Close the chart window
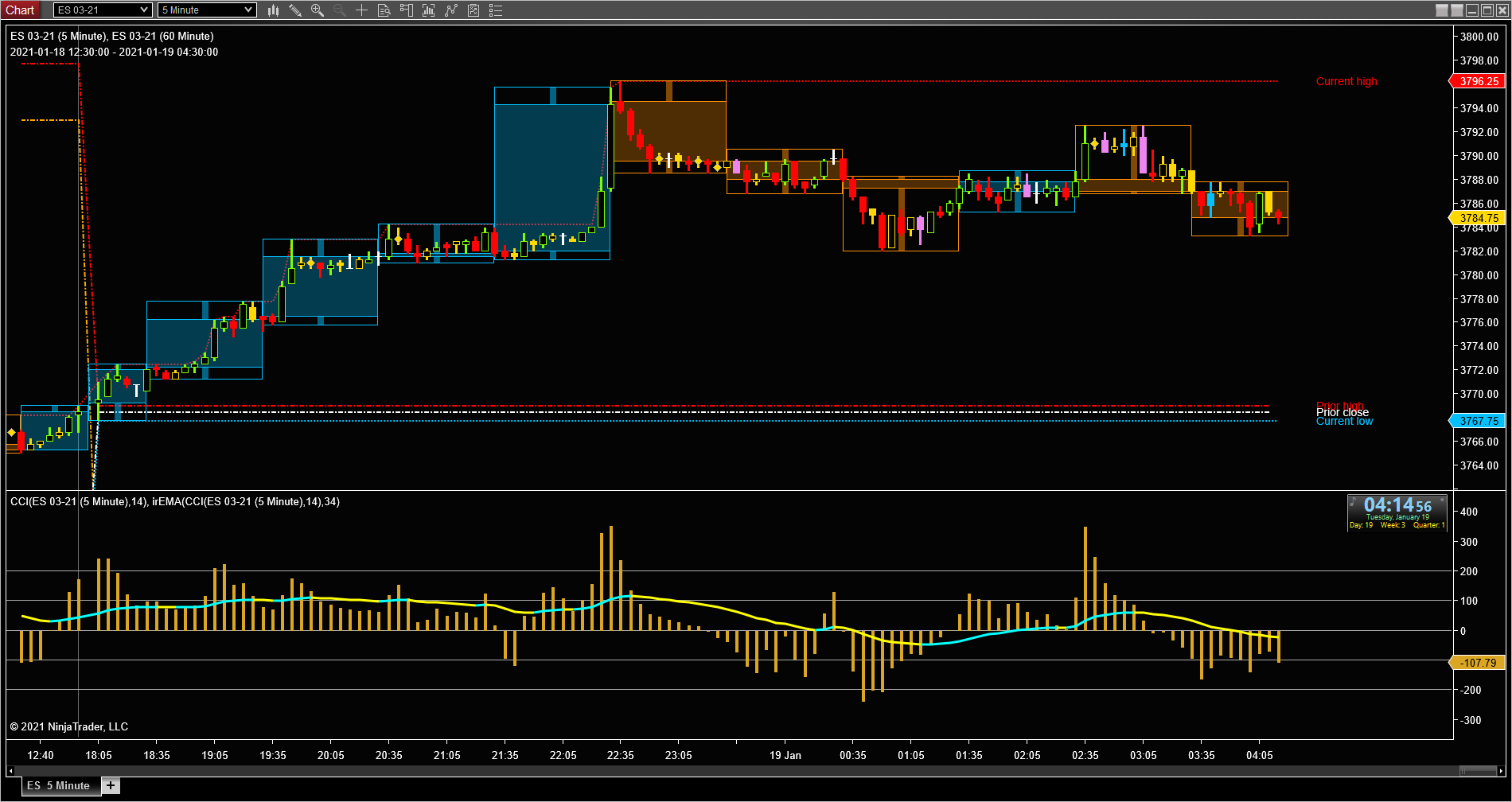Viewport: 1512px width, 802px height. (1502, 10)
